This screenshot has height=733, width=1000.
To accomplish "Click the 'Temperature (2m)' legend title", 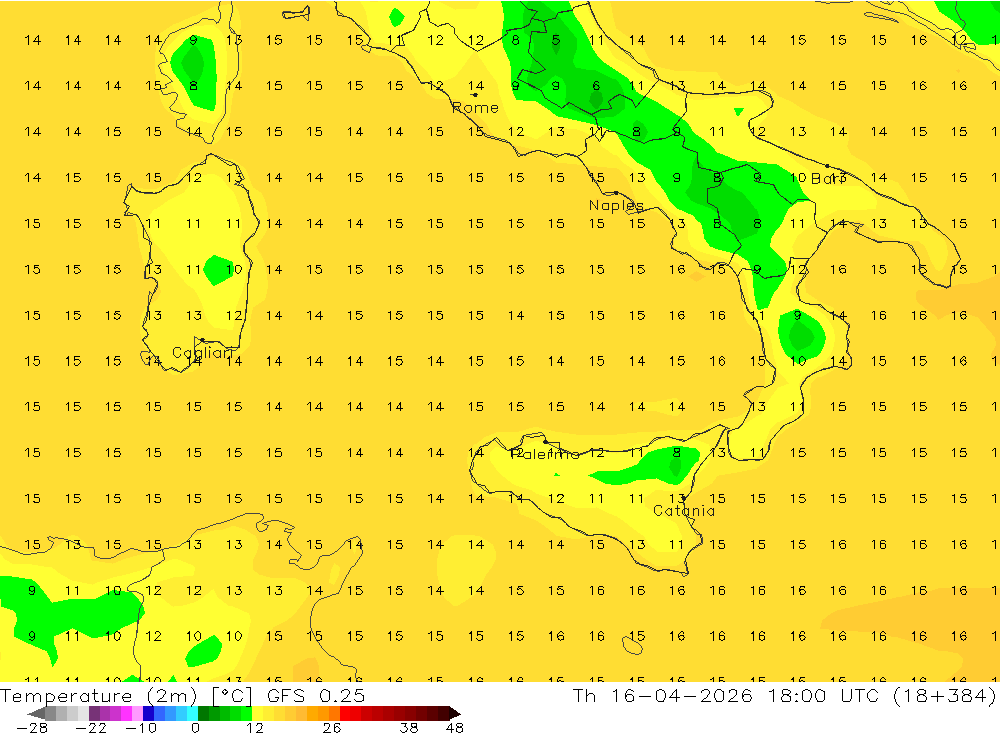I will pyautogui.click(x=99, y=696).
